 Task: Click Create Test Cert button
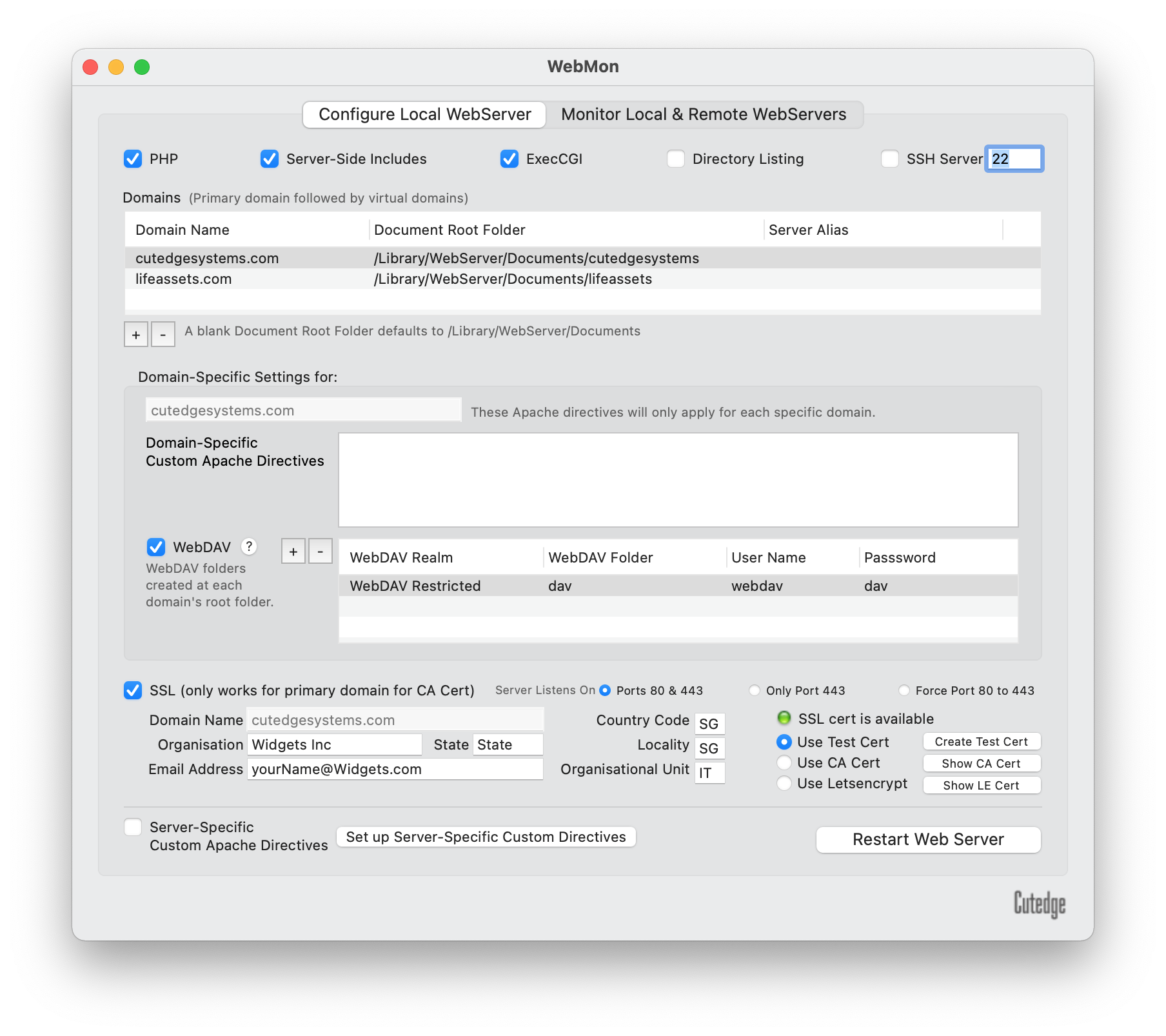point(981,742)
